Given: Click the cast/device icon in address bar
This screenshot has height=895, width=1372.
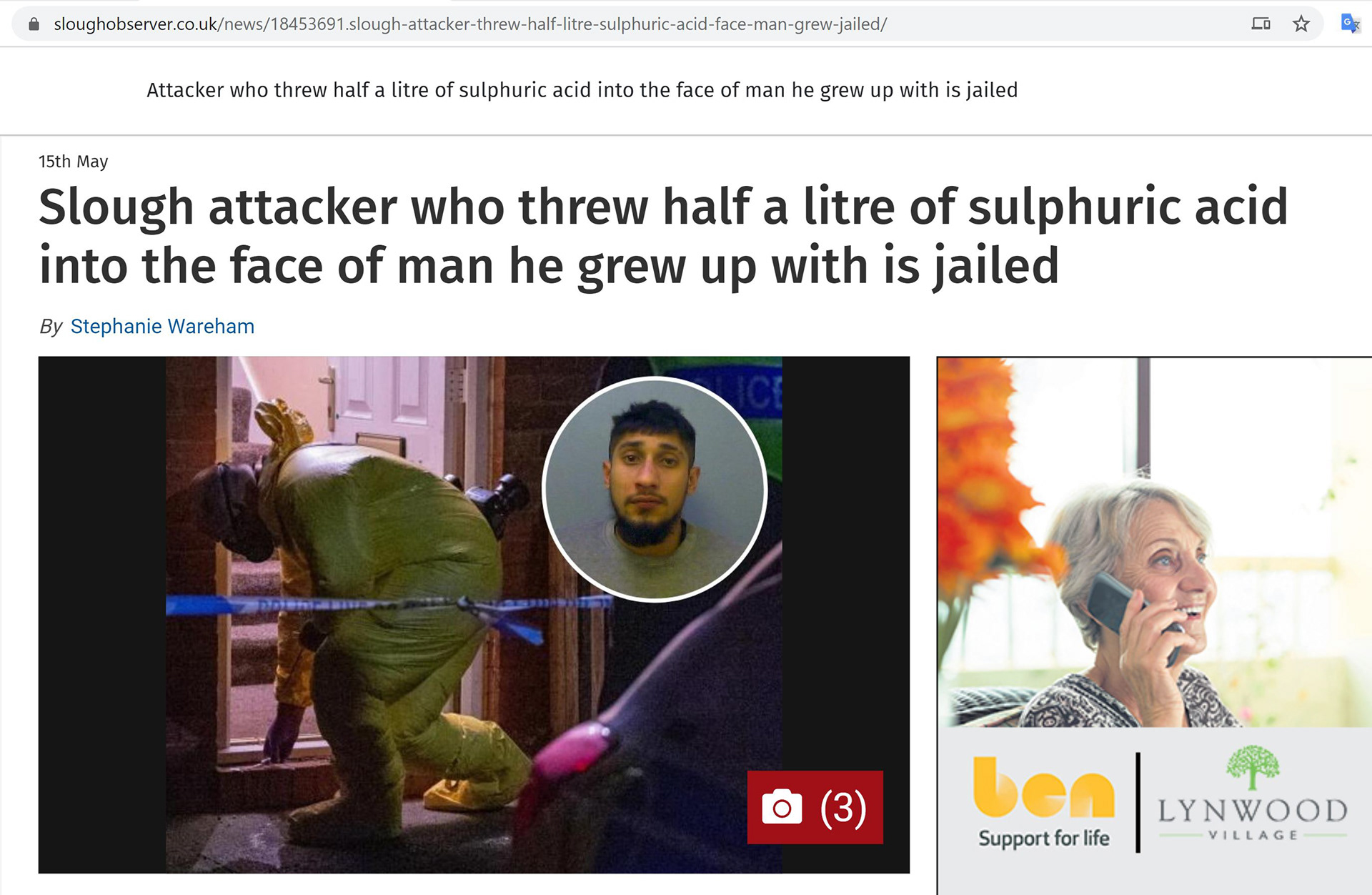Looking at the screenshot, I should (1261, 24).
